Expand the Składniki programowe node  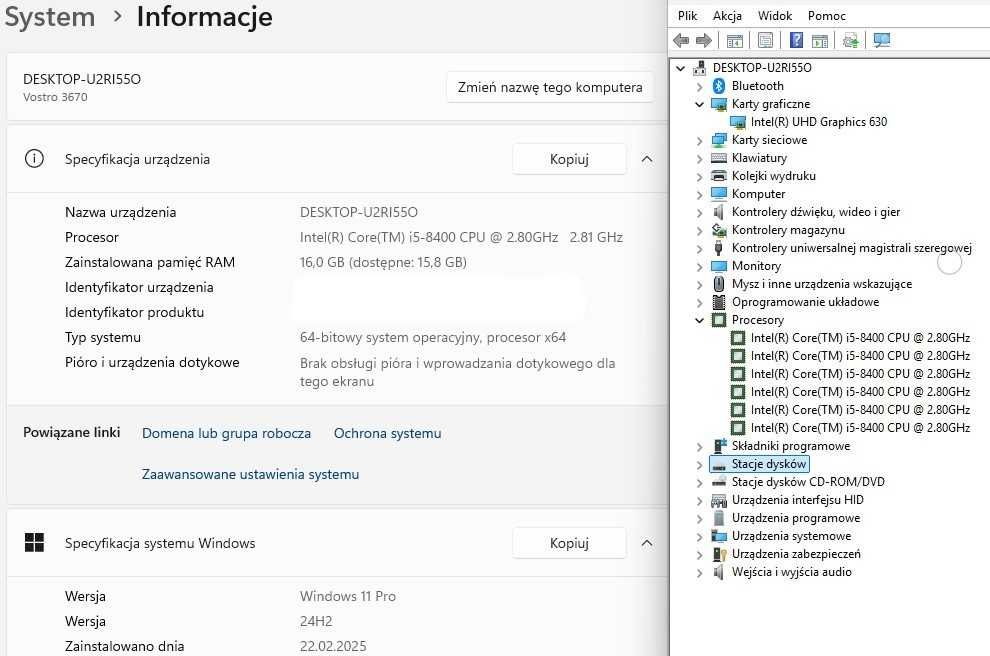click(699, 446)
